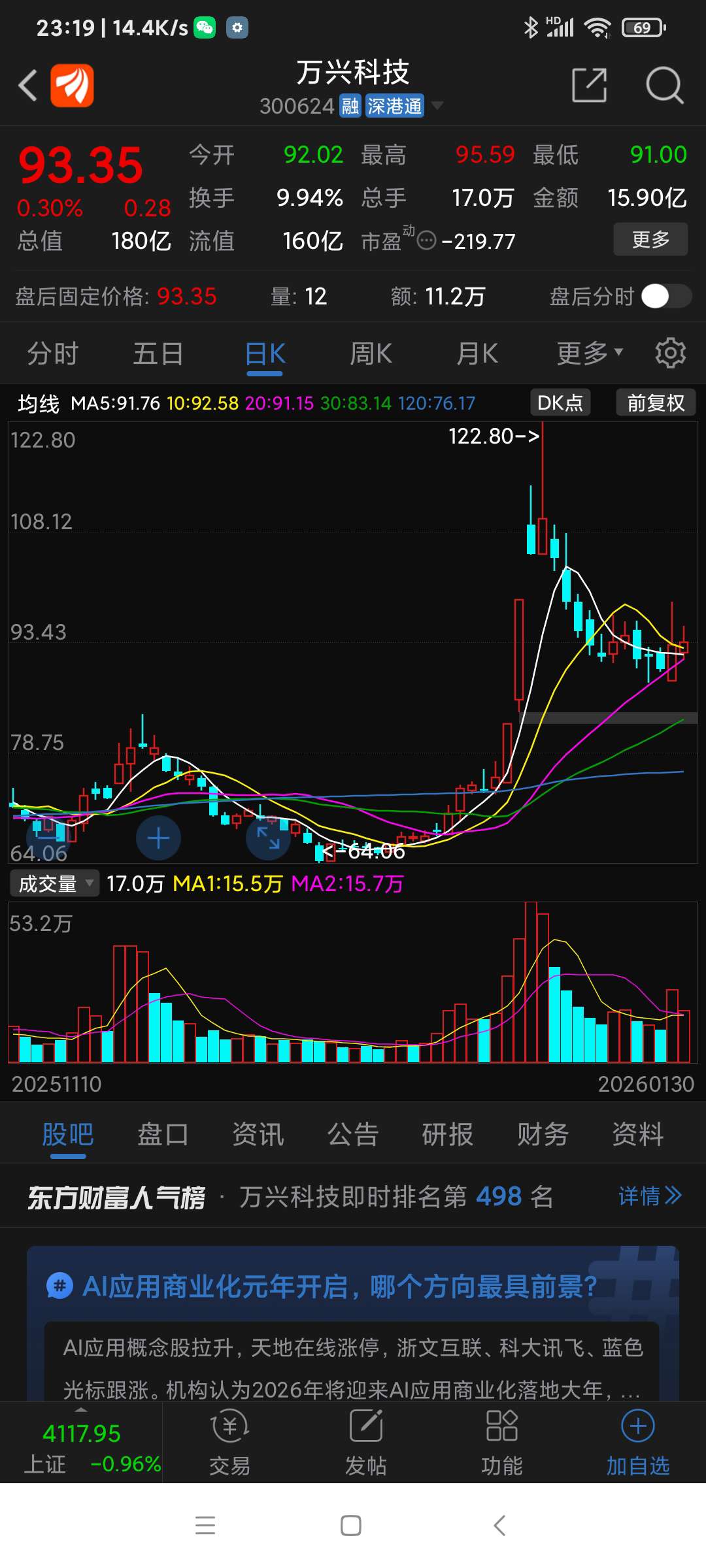Open the 研报 tab
Image resolution: width=706 pixels, height=1568 pixels.
(448, 1134)
